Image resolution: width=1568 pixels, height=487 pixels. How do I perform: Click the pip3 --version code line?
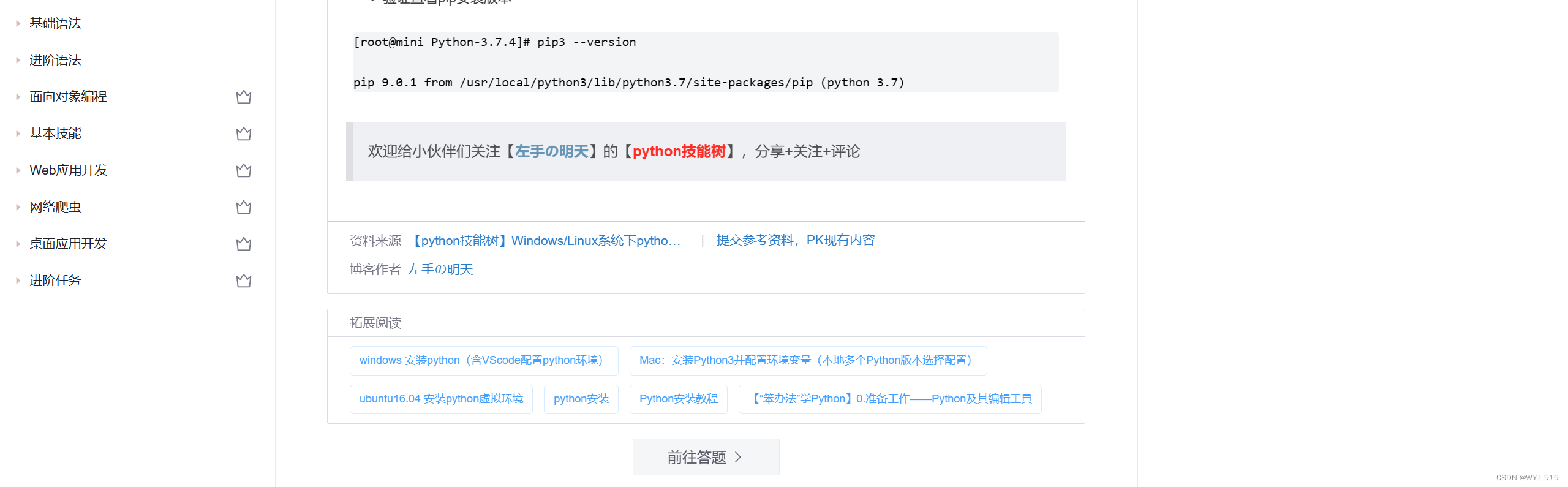point(495,42)
